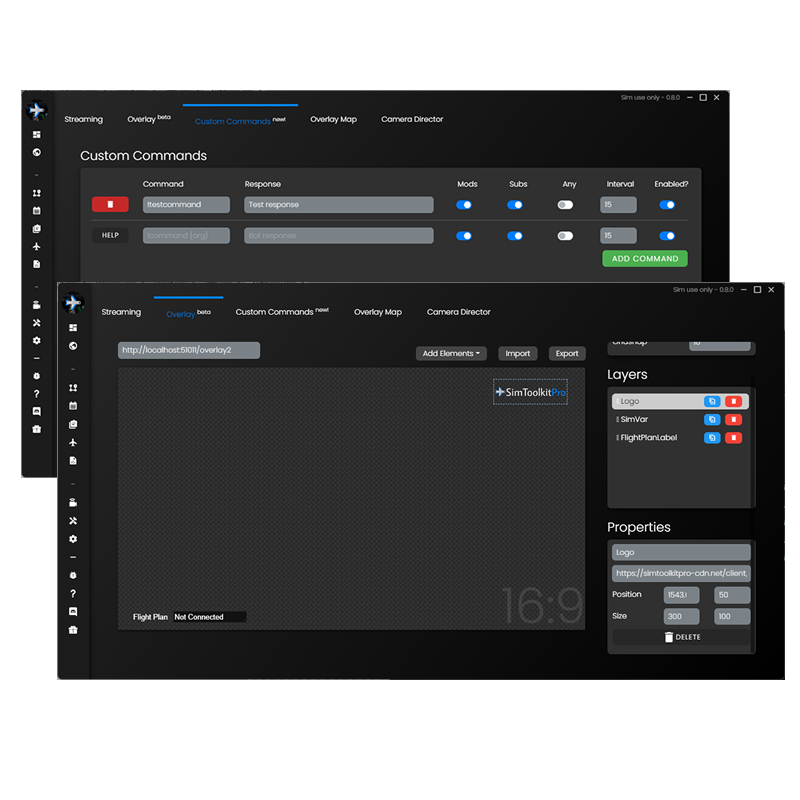Toggle Subs for the testcommand entry

pos(515,204)
